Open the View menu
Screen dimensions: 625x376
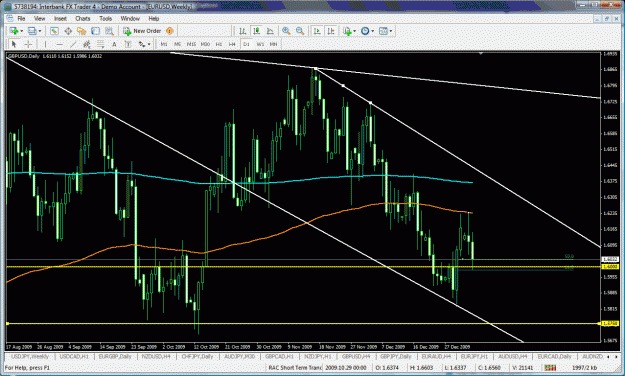(39, 18)
